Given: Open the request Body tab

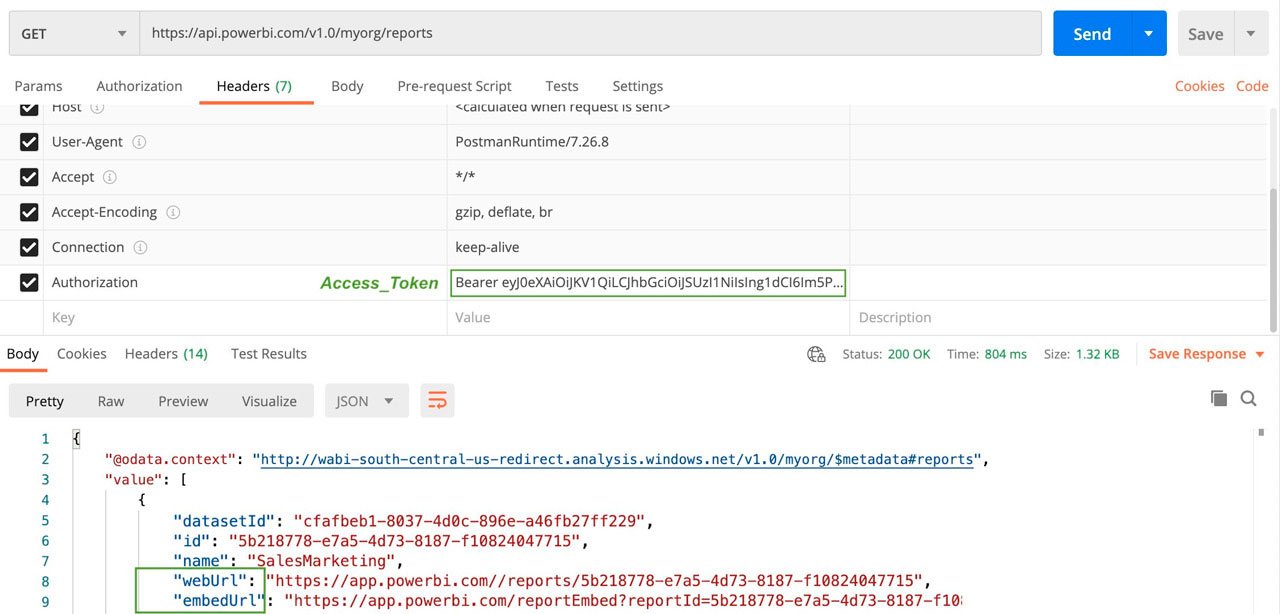Looking at the screenshot, I should coord(347,86).
